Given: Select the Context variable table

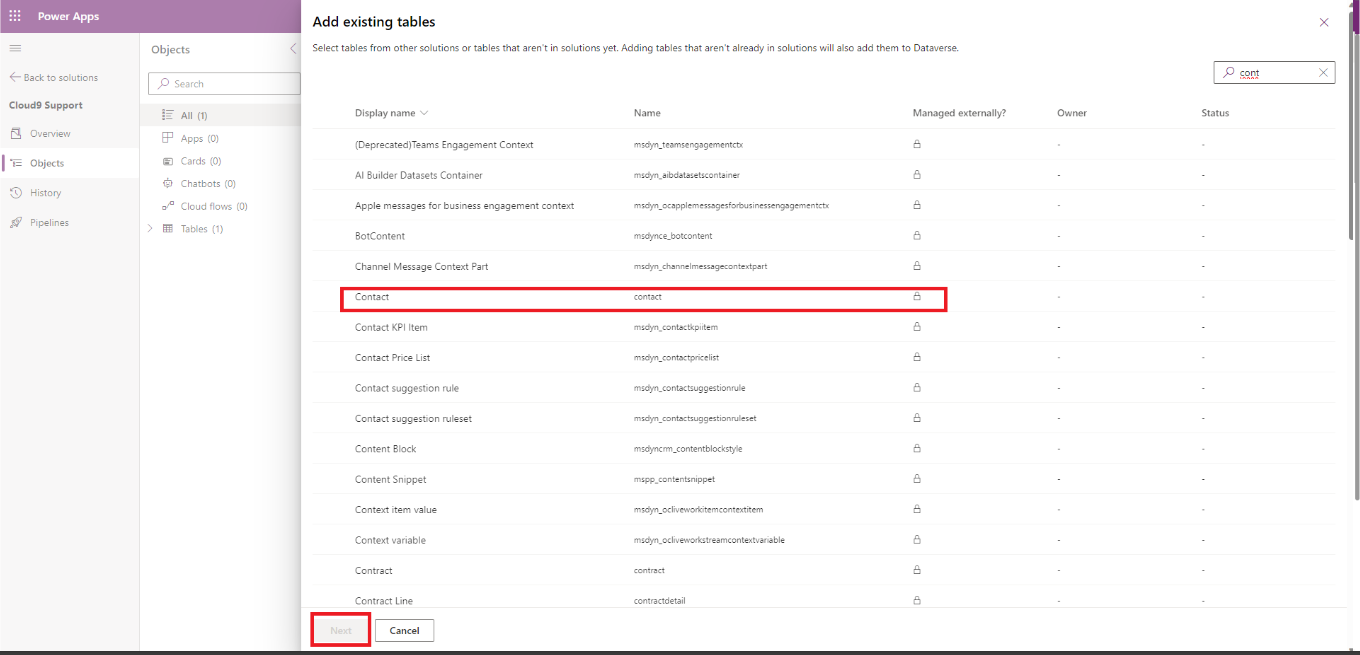Looking at the screenshot, I should tap(823, 540).
